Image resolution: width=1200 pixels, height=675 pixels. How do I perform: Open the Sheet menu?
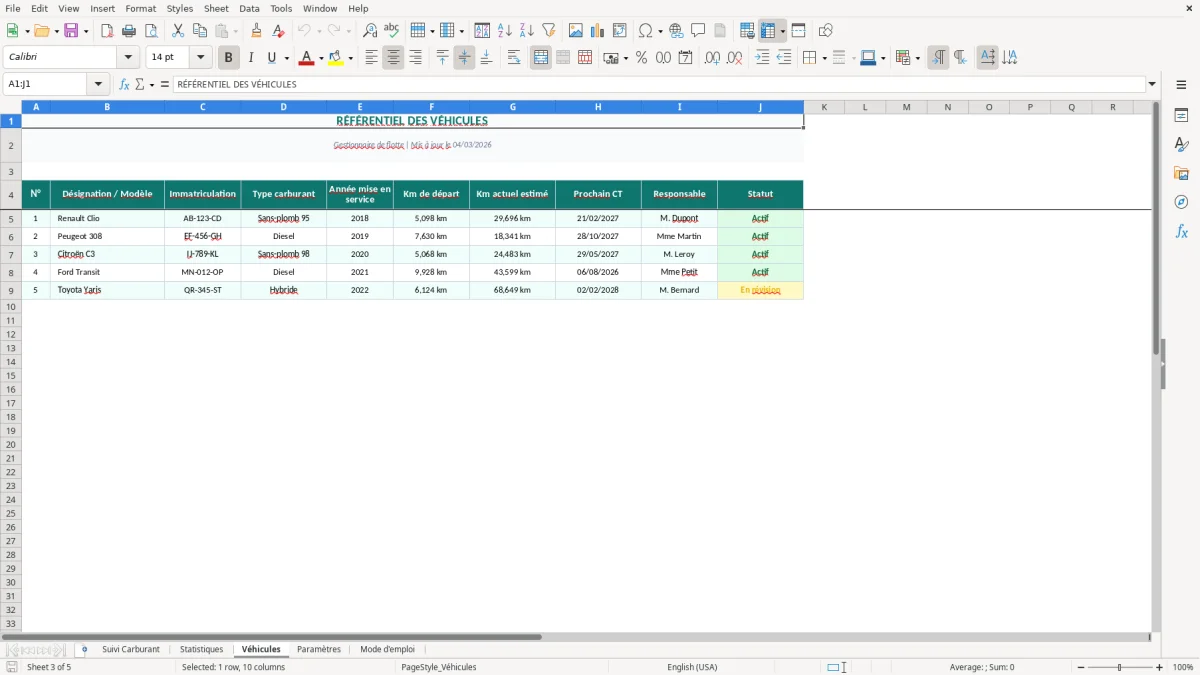[216, 8]
